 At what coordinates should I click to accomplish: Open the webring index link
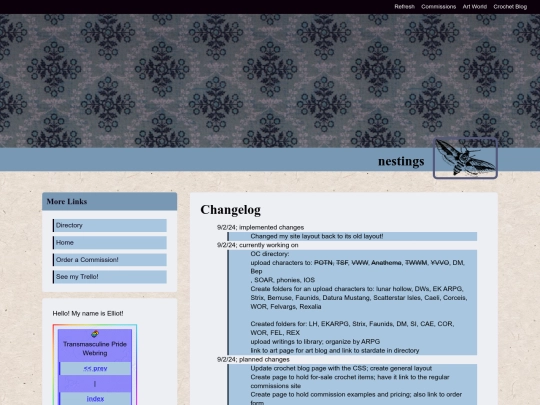[95, 399]
